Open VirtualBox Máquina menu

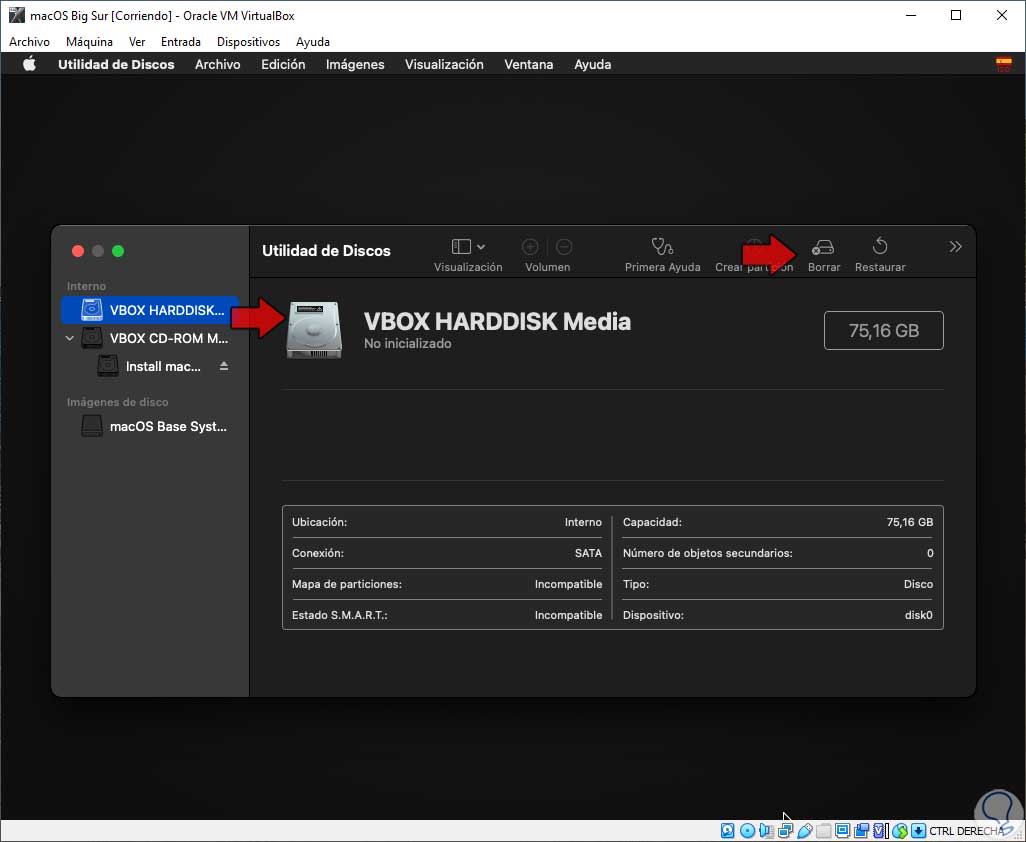(89, 42)
